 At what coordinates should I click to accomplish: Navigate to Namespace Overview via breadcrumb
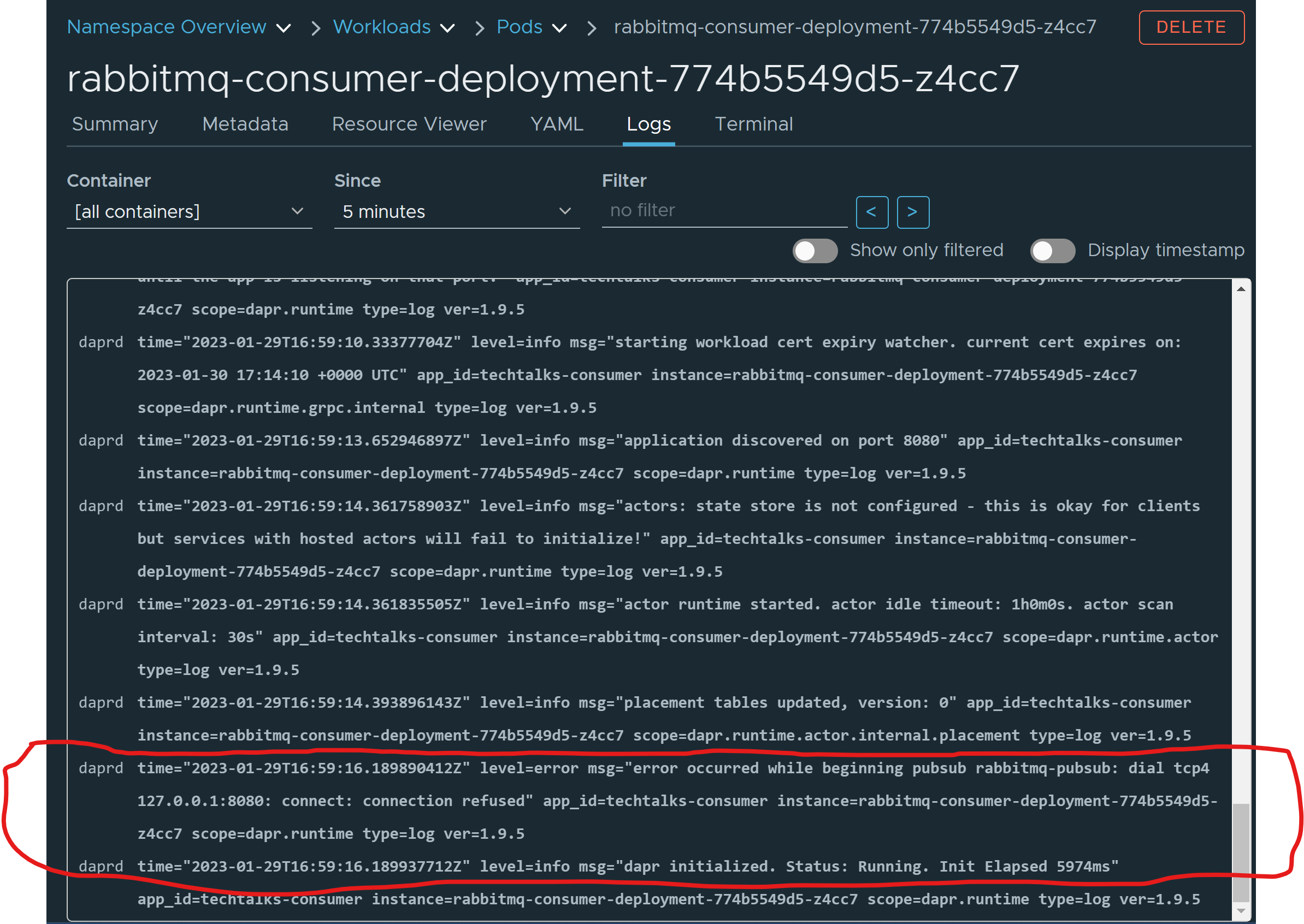(x=166, y=27)
